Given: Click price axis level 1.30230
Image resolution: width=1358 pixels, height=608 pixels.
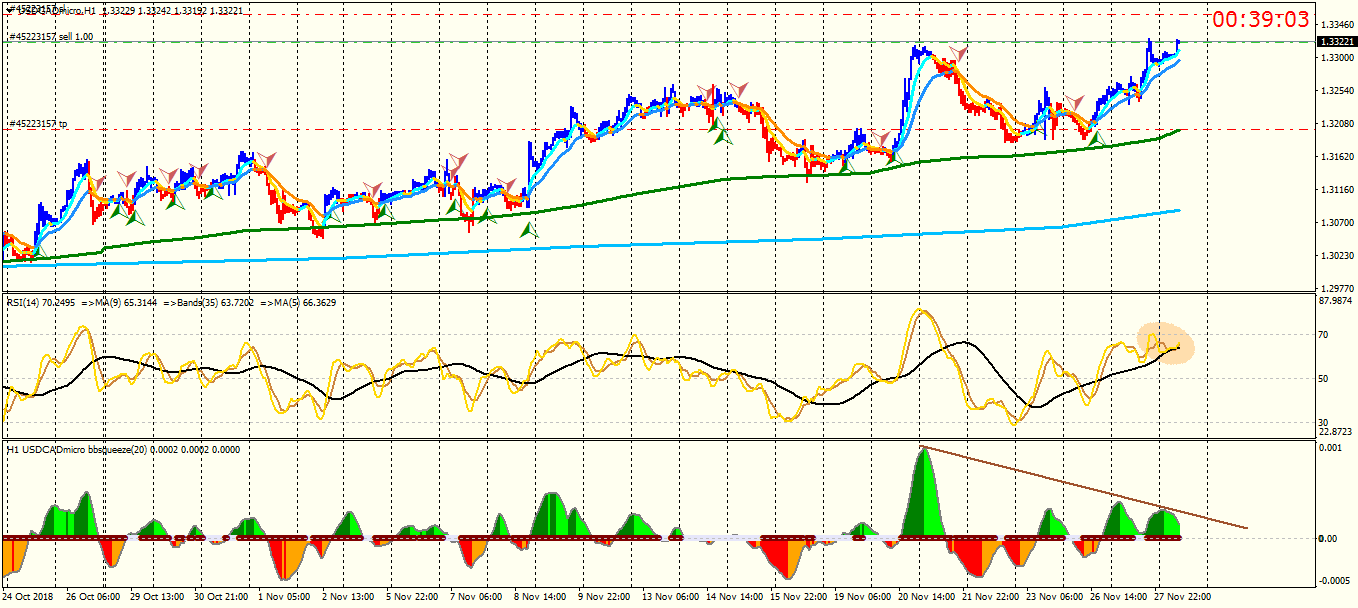Looking at the screenshot, I should point(1337,256).
